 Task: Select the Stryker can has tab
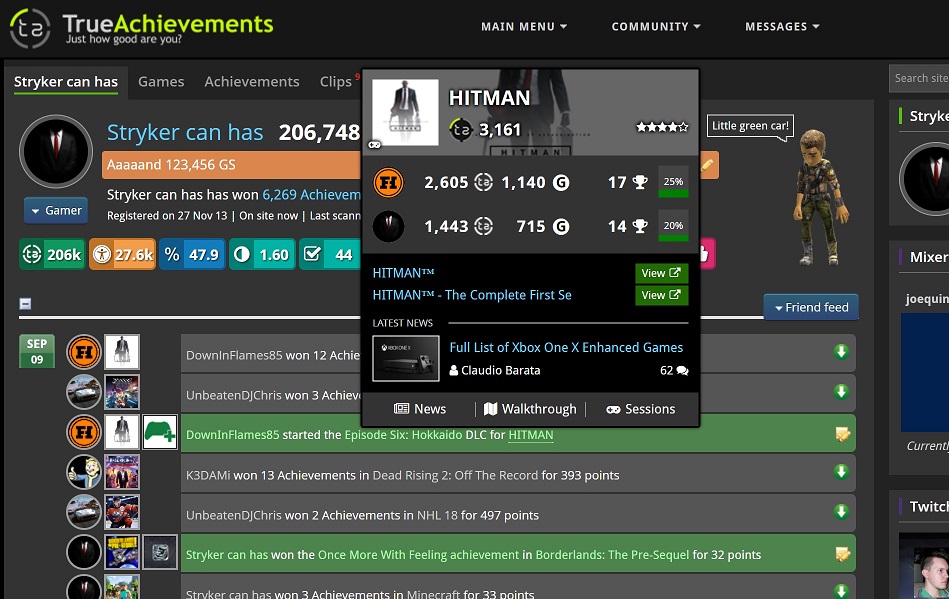click(66, 82)
